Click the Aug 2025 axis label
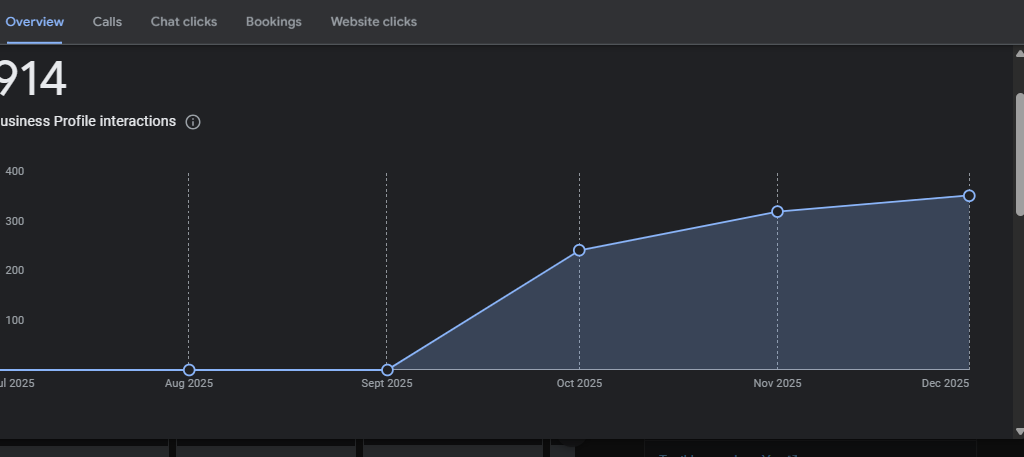The width and height of the screenshot is (1024, 457). point(189,384)
